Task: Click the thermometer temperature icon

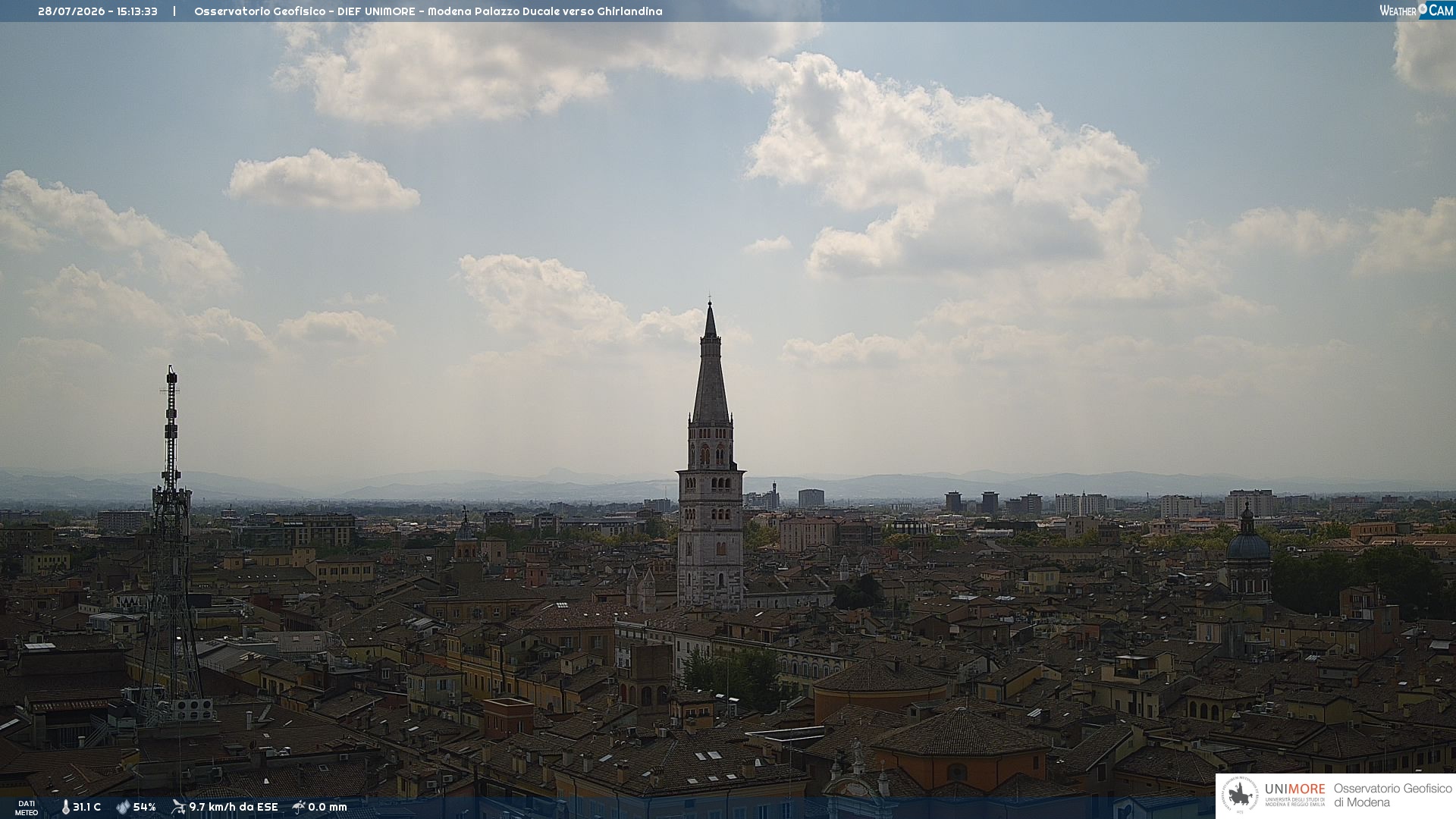Action: point(66,808)
